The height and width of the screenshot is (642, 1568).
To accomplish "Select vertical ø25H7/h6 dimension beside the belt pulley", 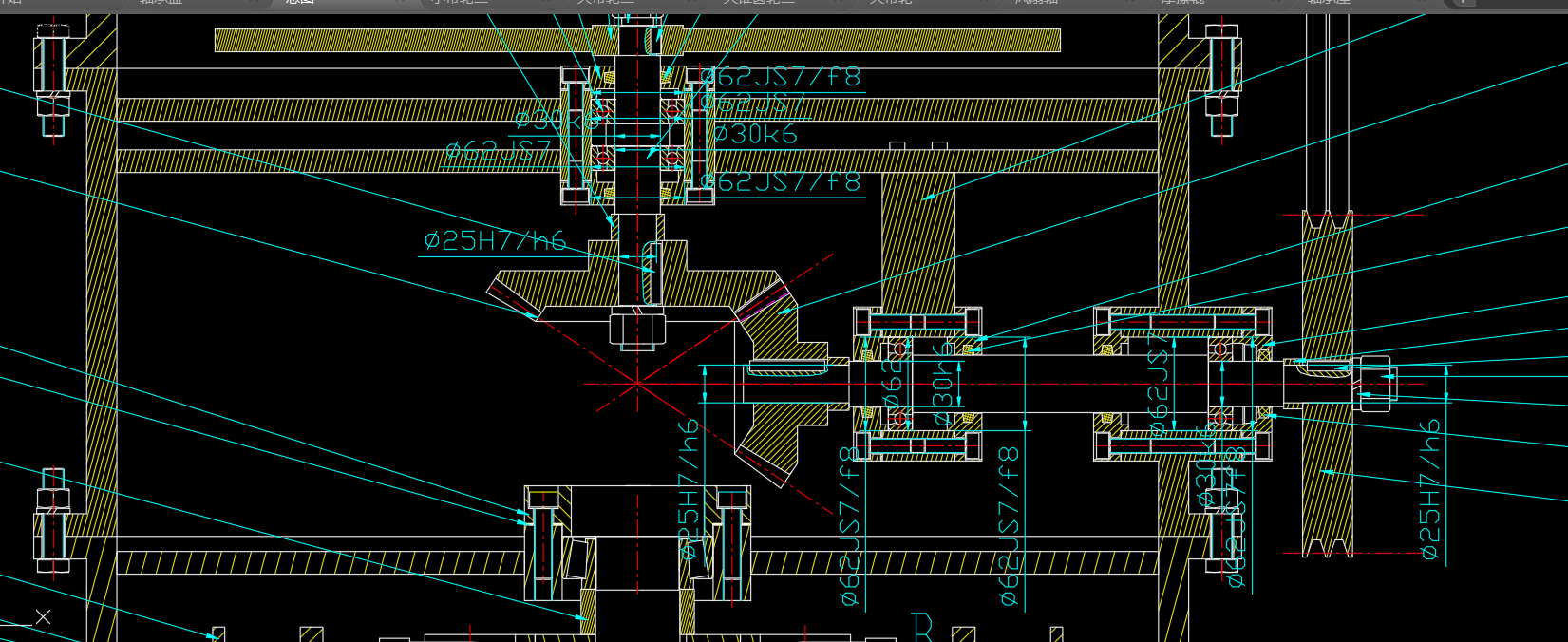I will point(1429,489).
